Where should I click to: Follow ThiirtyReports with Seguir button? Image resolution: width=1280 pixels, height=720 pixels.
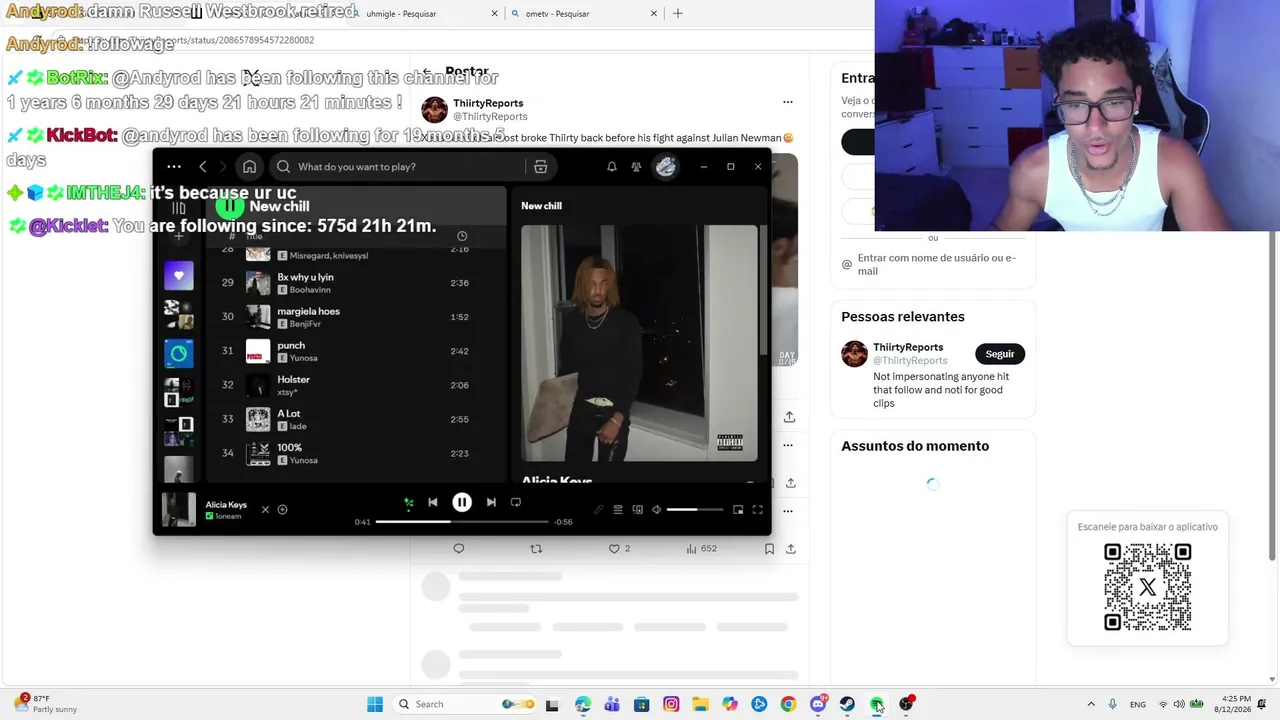click(1000, 354)
